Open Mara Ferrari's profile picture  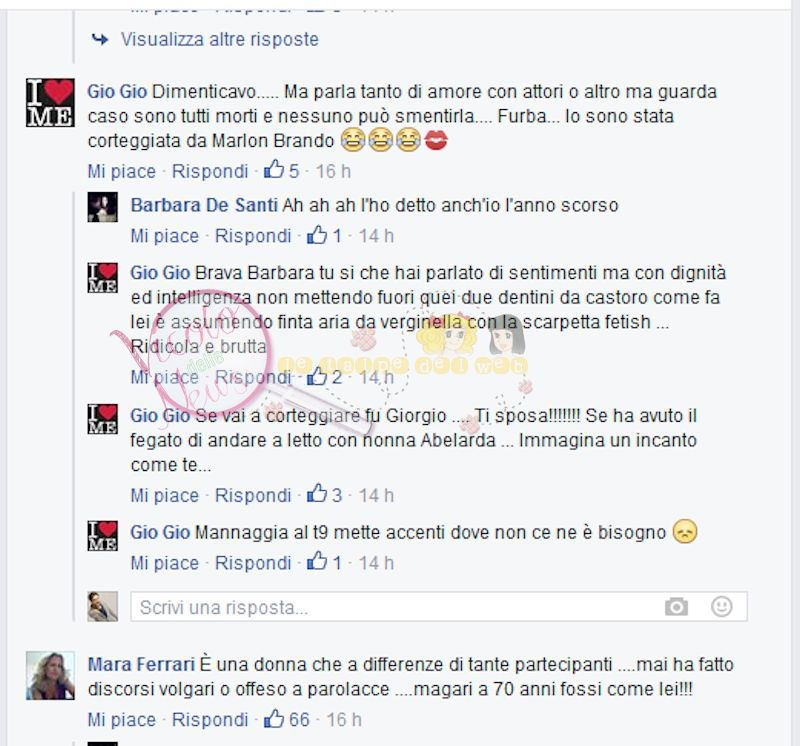tap(50, 675)
